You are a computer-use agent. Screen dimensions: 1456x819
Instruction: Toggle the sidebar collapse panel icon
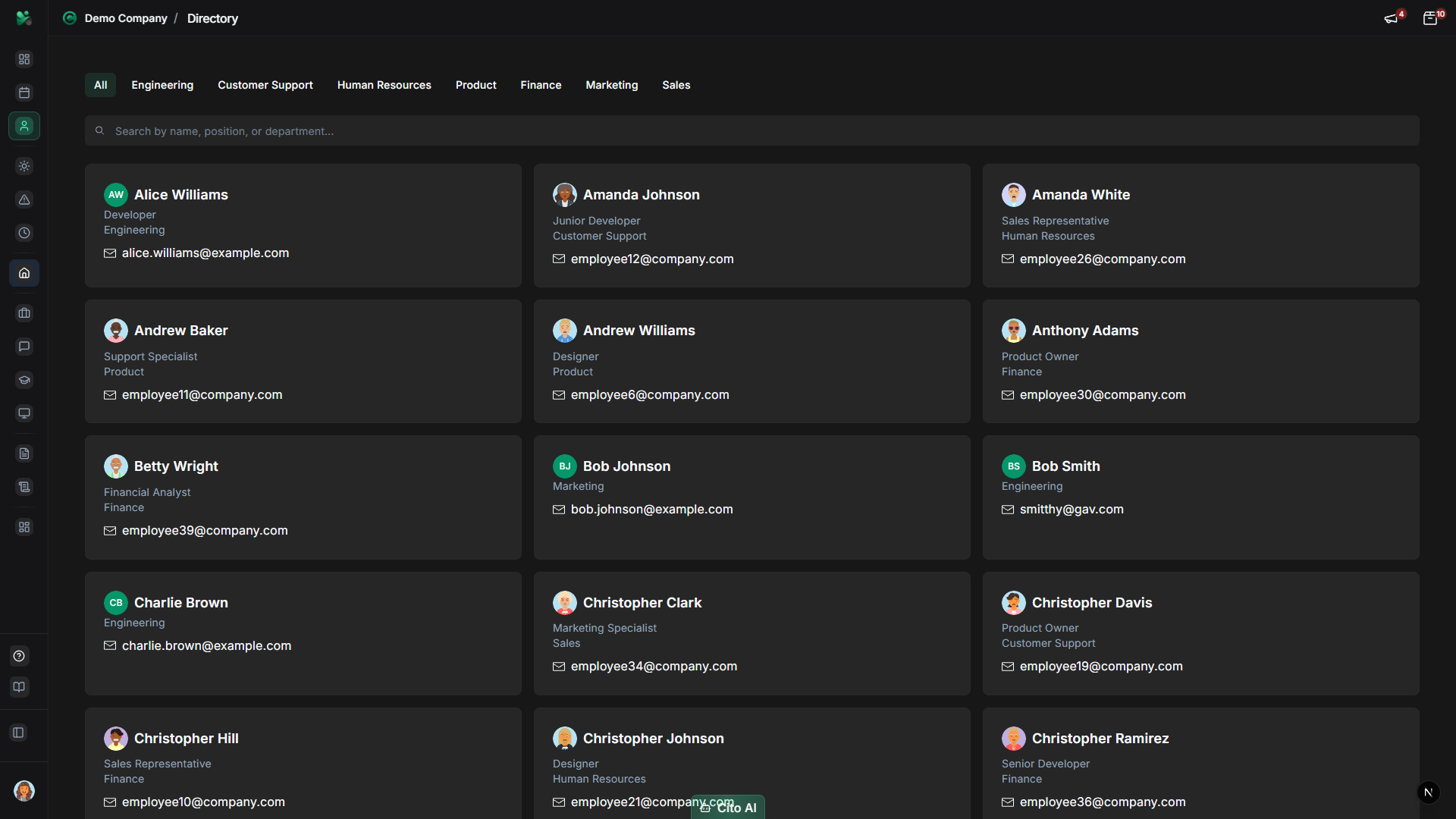[x=18, y=733]
